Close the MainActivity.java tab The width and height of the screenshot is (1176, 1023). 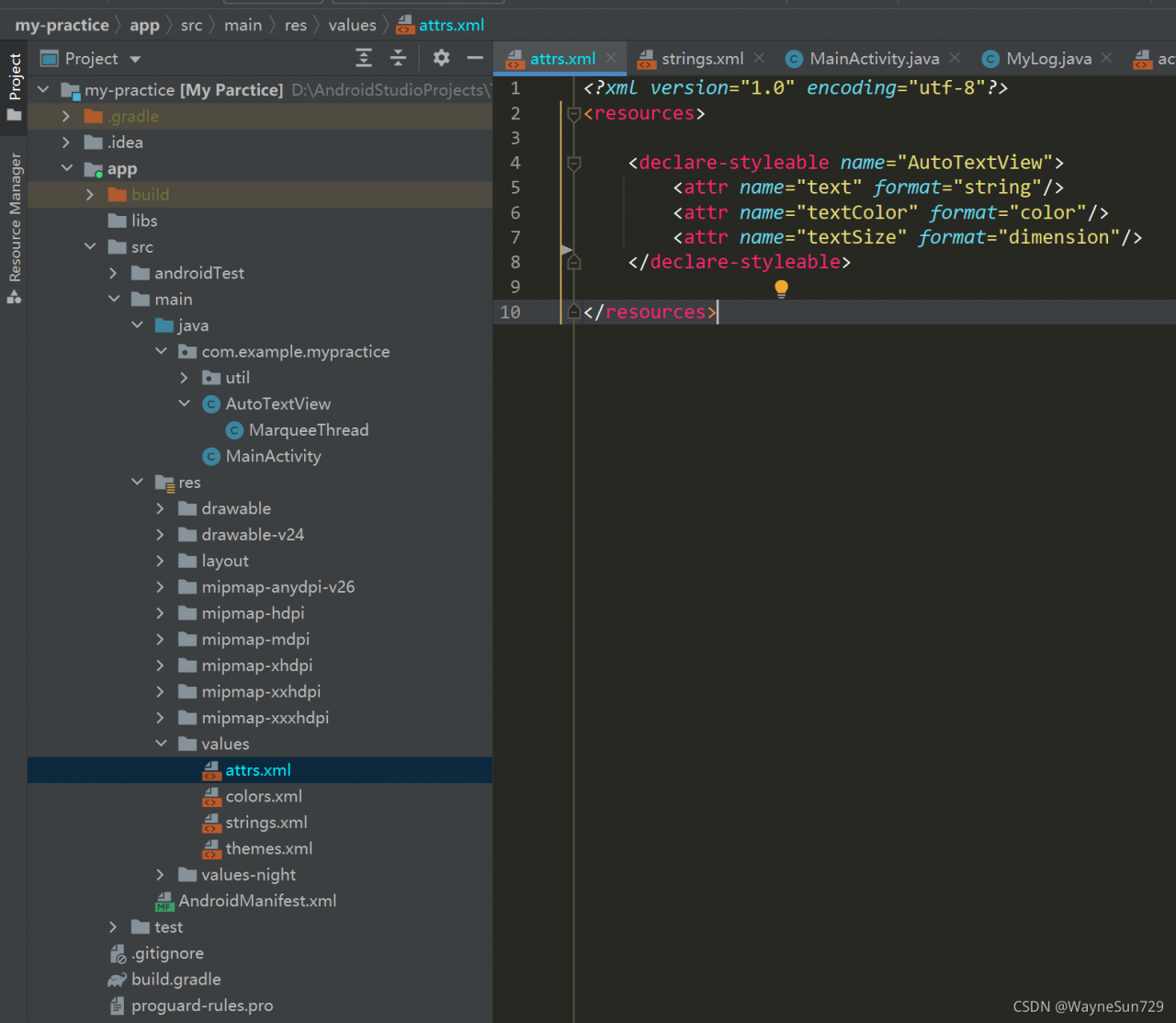pos(955,58)
